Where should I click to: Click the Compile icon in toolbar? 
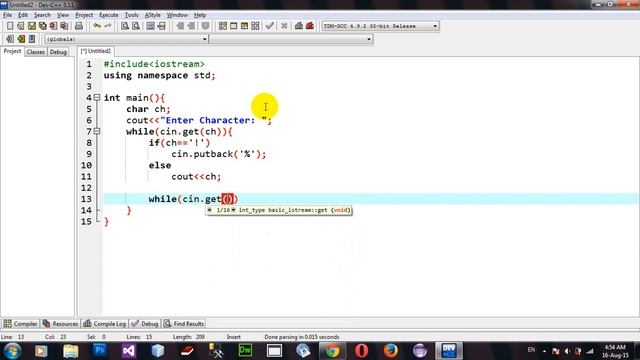[222, 26]
